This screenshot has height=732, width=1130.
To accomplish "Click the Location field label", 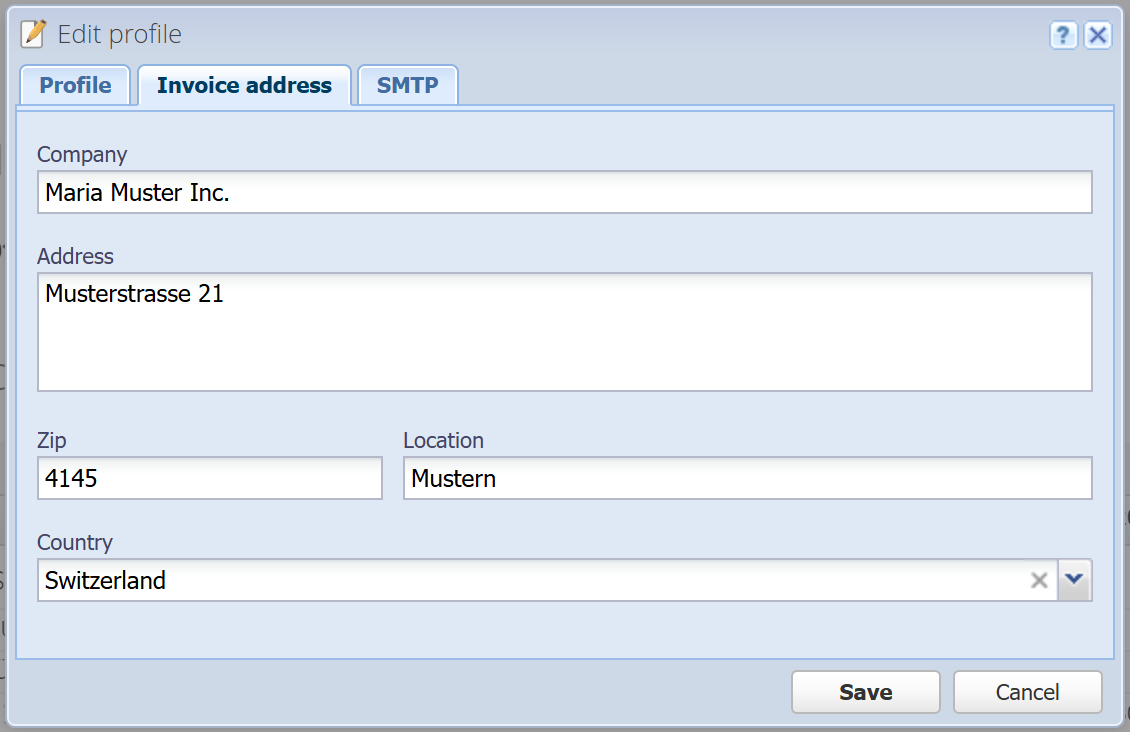I will [x=443, y=440].
